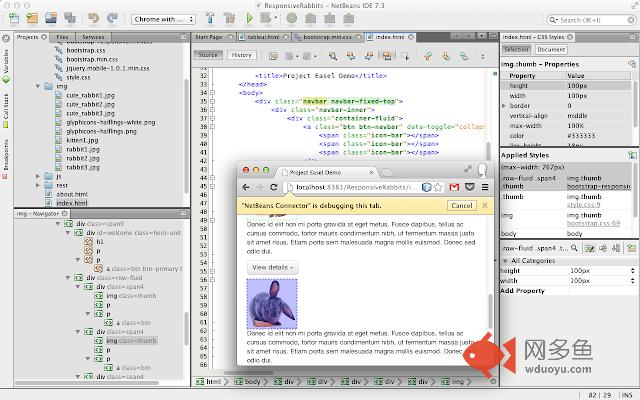Switch to the Files tab

[x=62, y=37]
